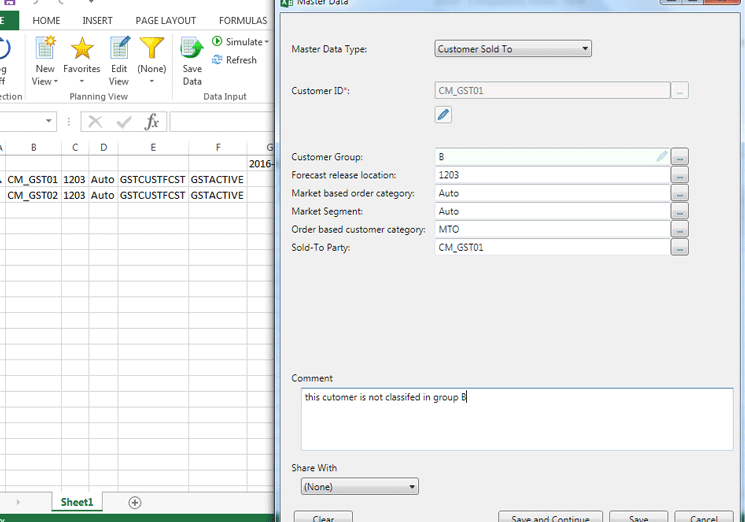Switch to the FORMULAS ribbon tab
745x522 pixels.
(243, 20)
